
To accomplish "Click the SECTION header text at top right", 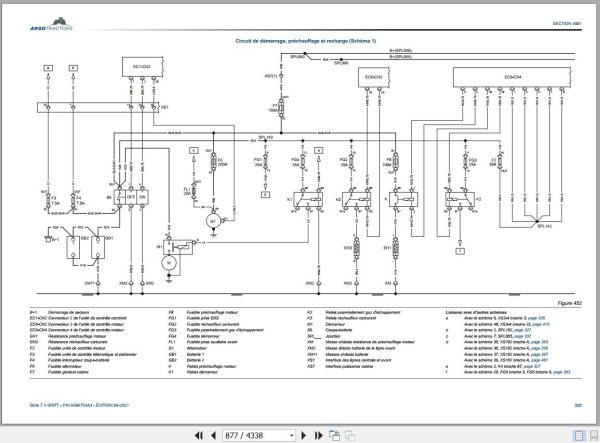I will [567, 23].
